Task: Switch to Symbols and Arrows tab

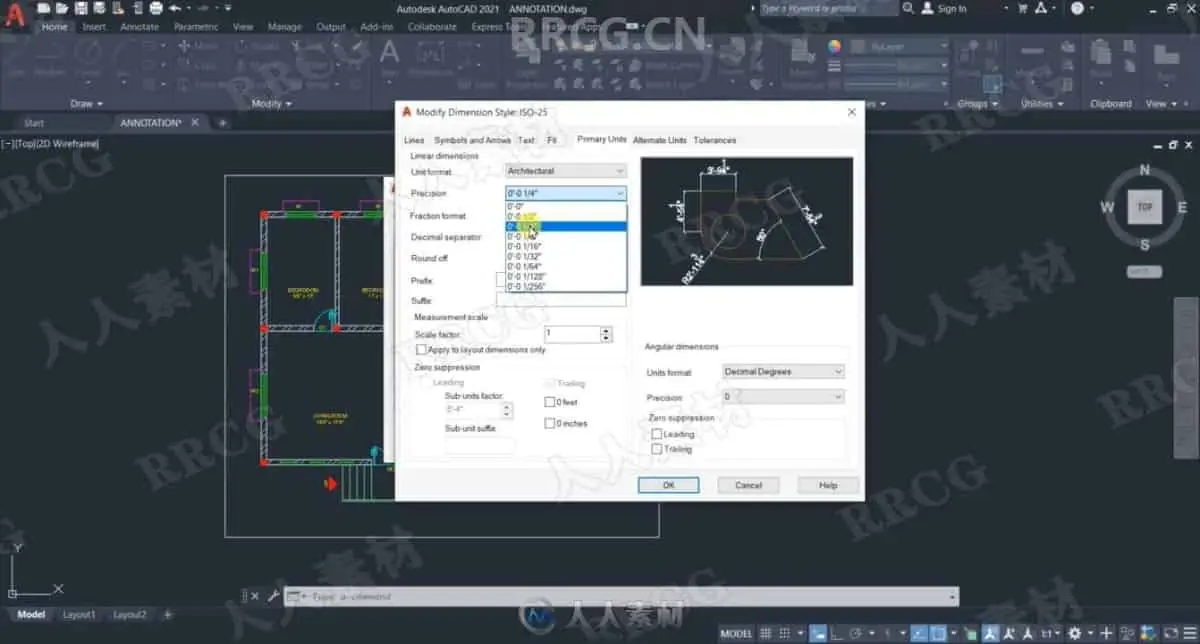Action: pos(472,140)
